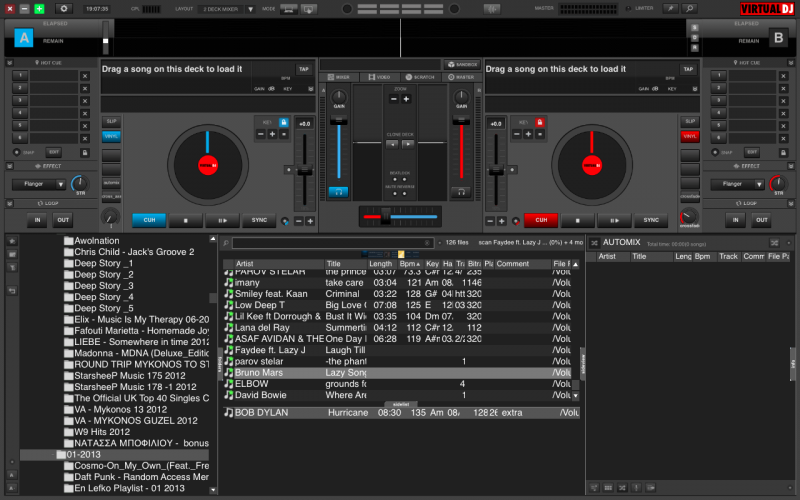Click deck A volume fader handle
The width and height of the screenshot is (800, 500).
pos(338,121)
